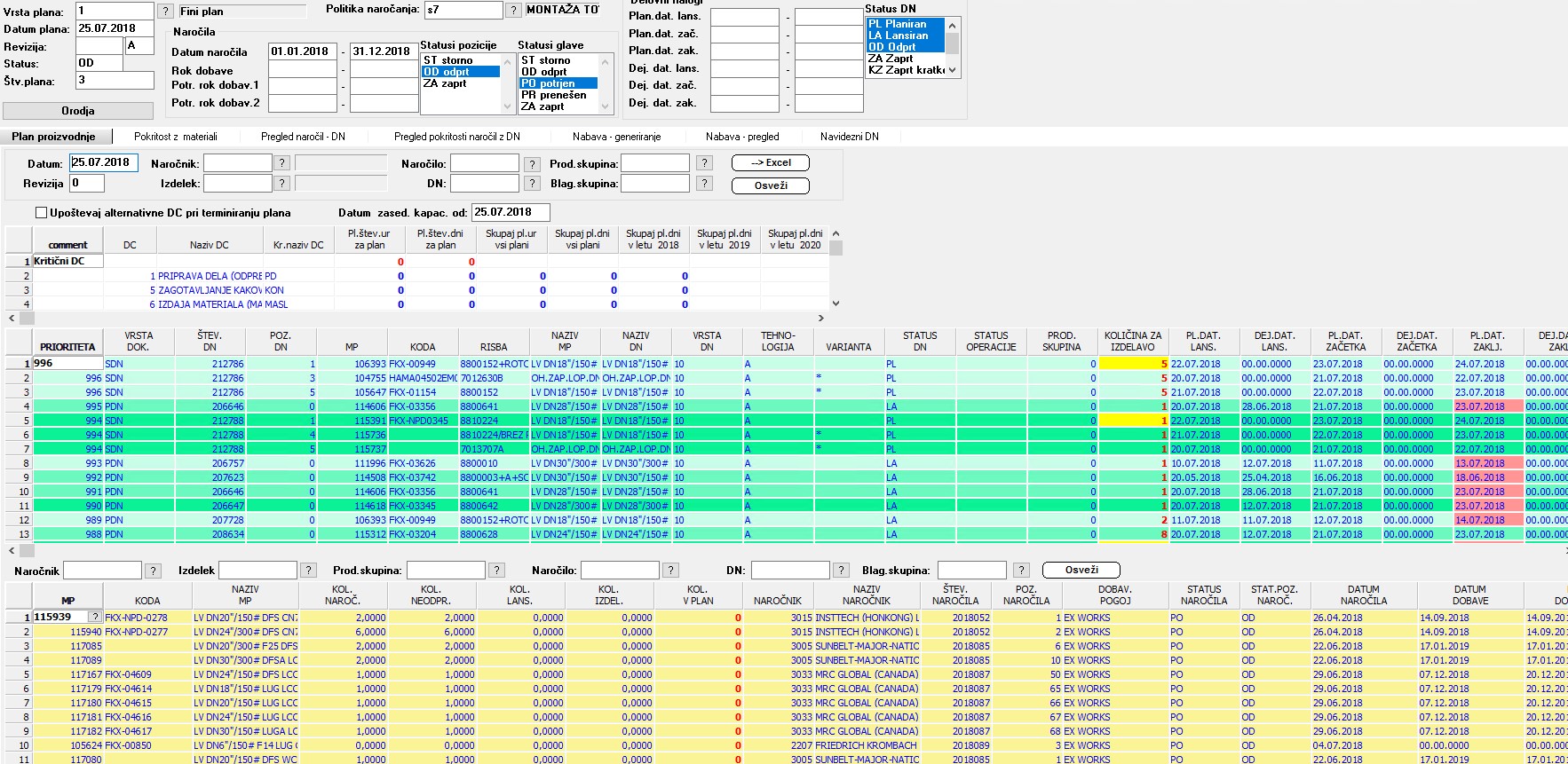Focus Revizija field in plan filter

pos(87,183)
